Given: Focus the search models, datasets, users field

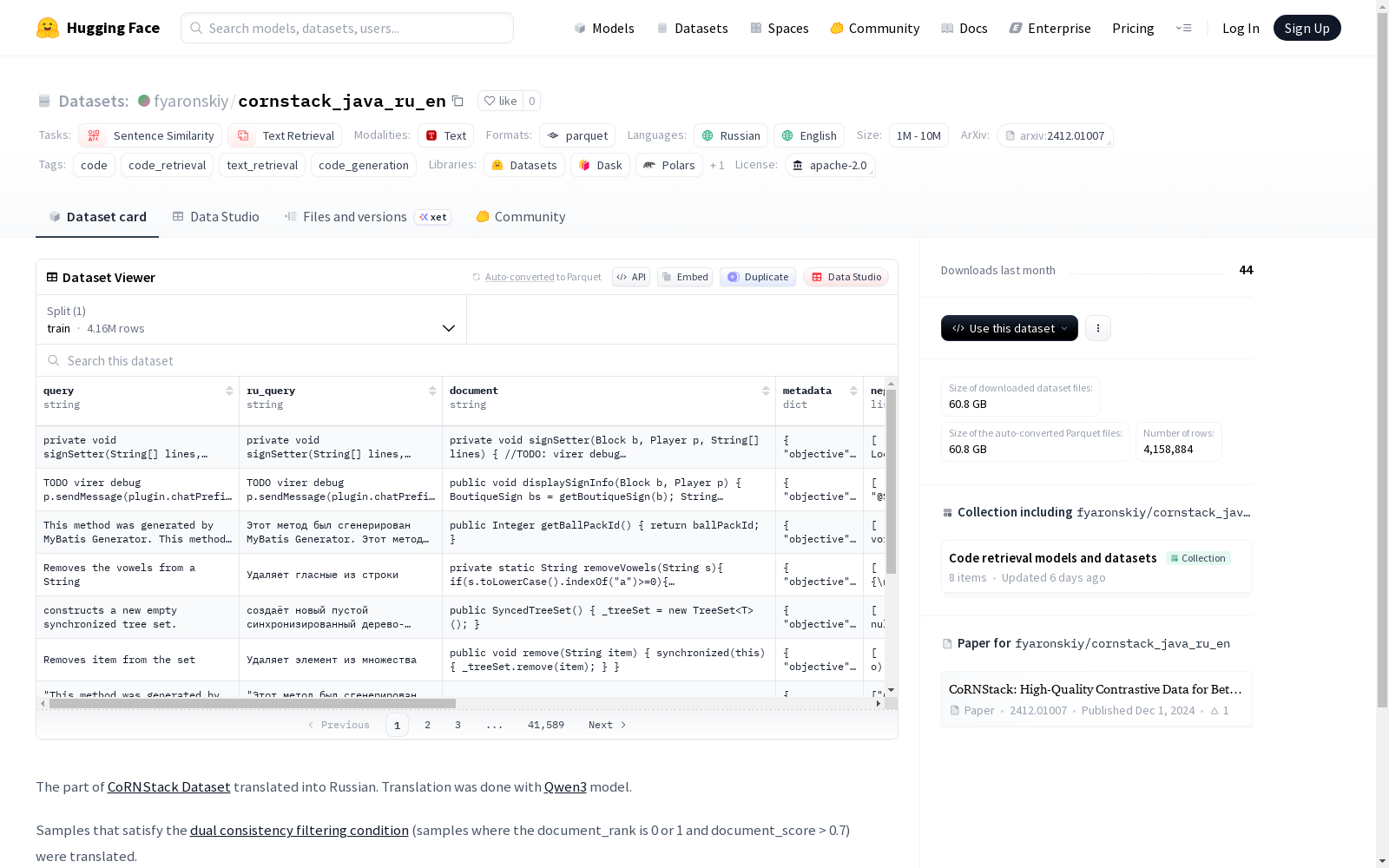Looking at the screenshot, I should click(347, 28).
